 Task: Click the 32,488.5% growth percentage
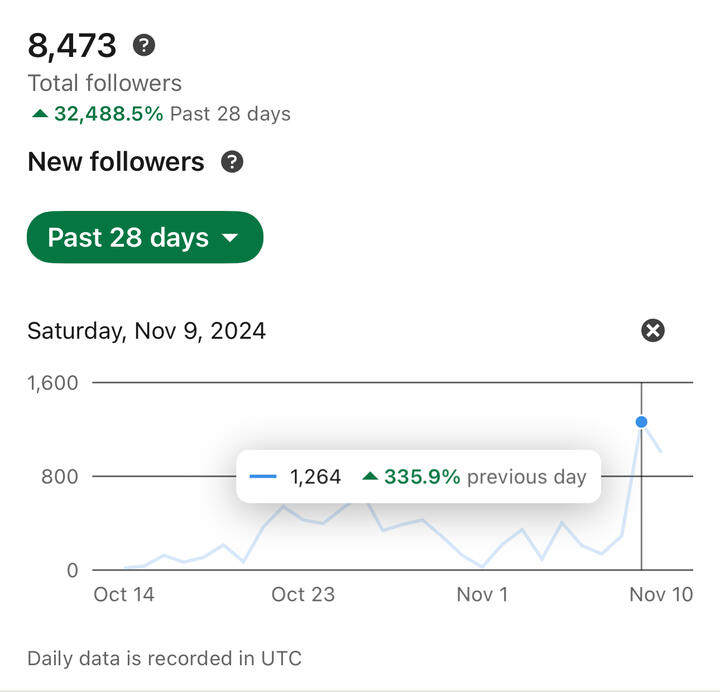[x=108, y=114]
